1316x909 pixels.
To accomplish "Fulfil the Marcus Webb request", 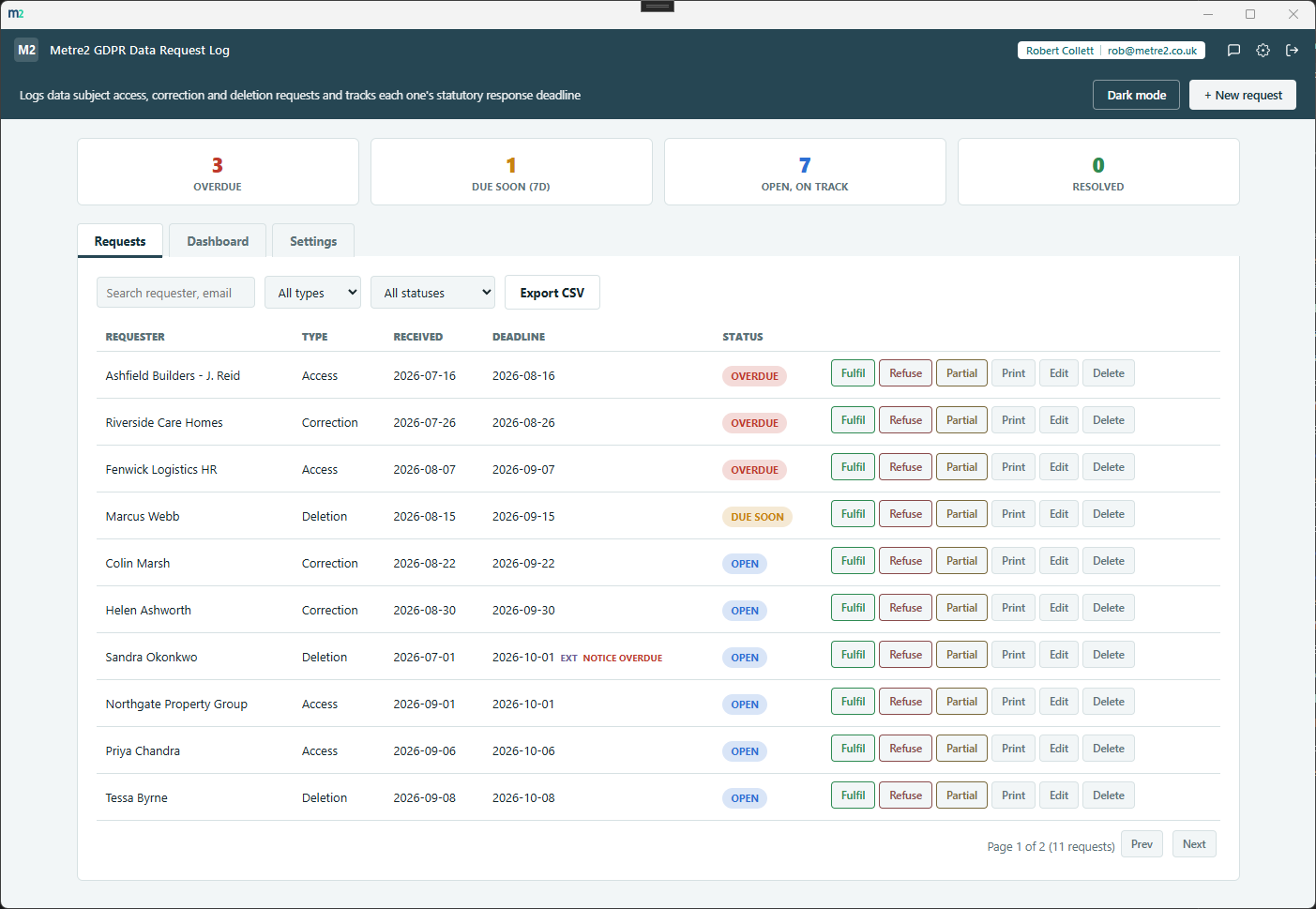I will 853,514.
